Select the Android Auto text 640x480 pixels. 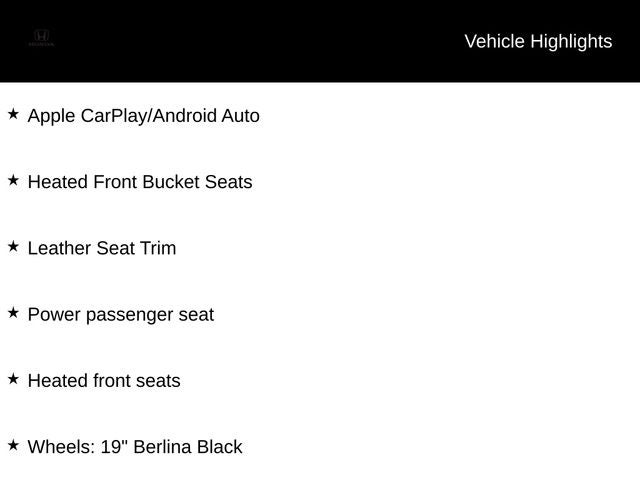[206, 116]
